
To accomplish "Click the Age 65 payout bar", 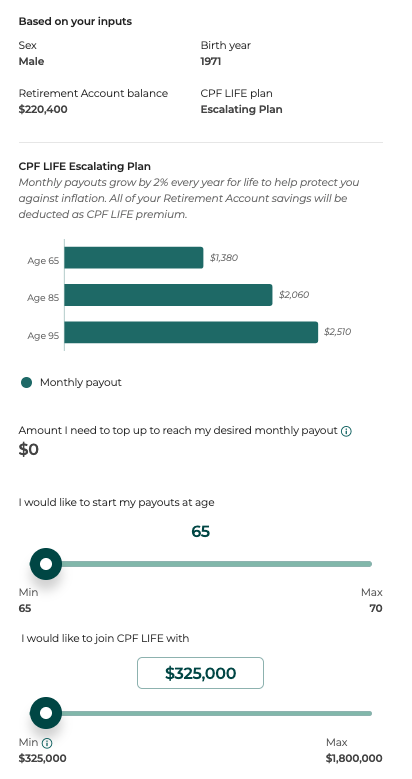I will tap(134, 257).
